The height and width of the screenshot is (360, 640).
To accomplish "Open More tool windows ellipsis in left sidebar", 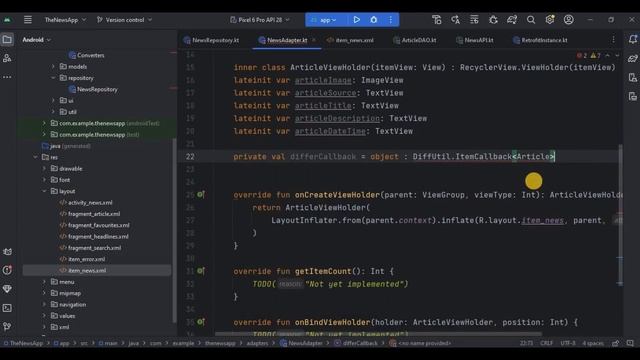I will pyautogui.click(x=7, y=77).
